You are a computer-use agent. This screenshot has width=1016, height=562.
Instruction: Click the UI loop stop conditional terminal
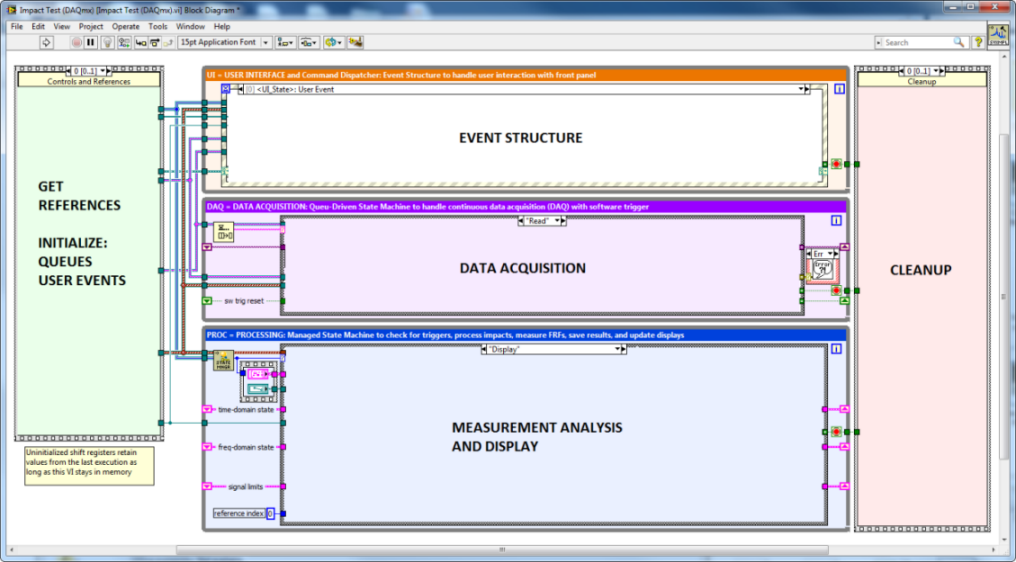pos(837,164)
